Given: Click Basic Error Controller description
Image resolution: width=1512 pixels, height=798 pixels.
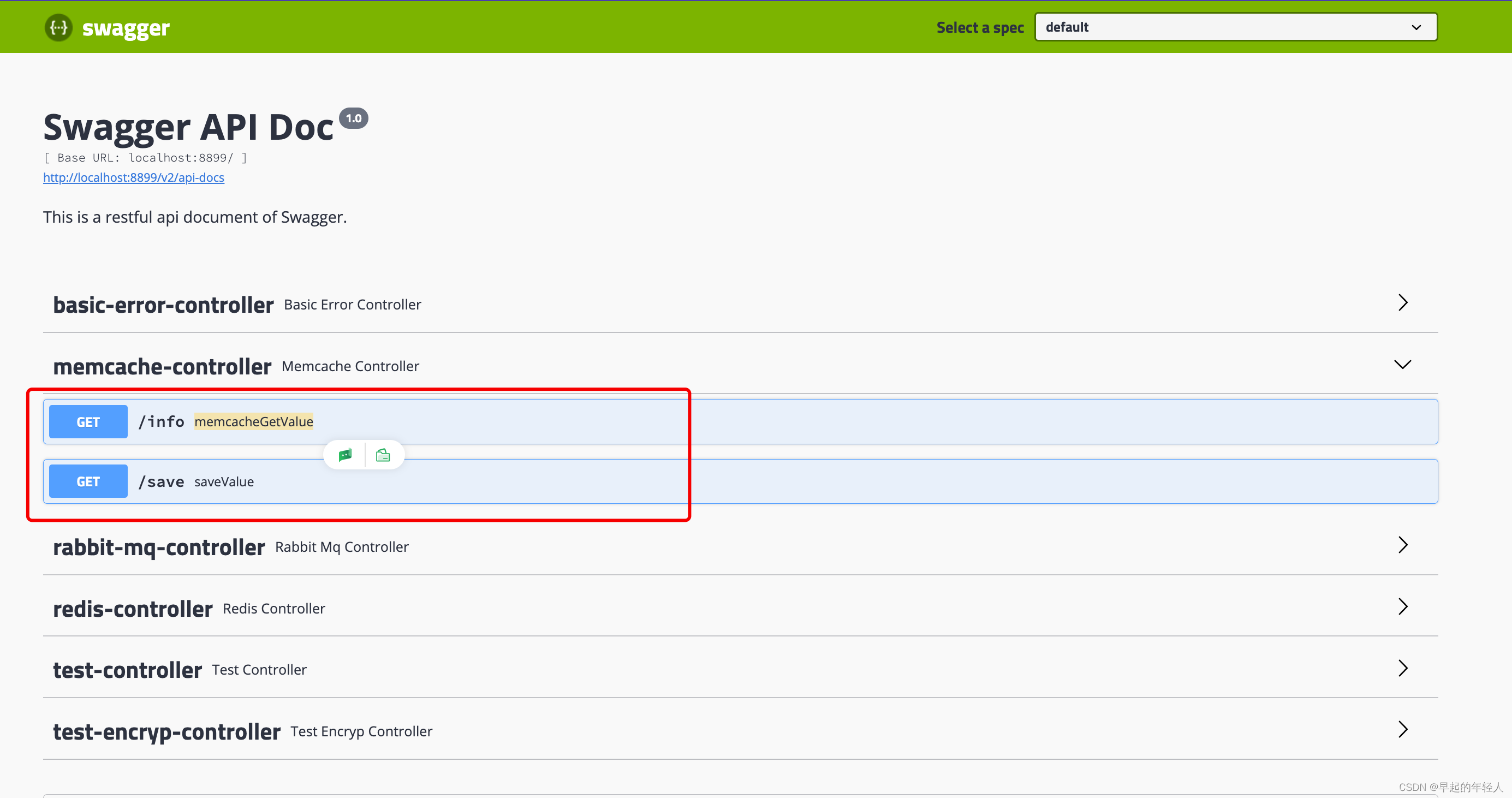Looking at the screenshot, I should (352, 305).
